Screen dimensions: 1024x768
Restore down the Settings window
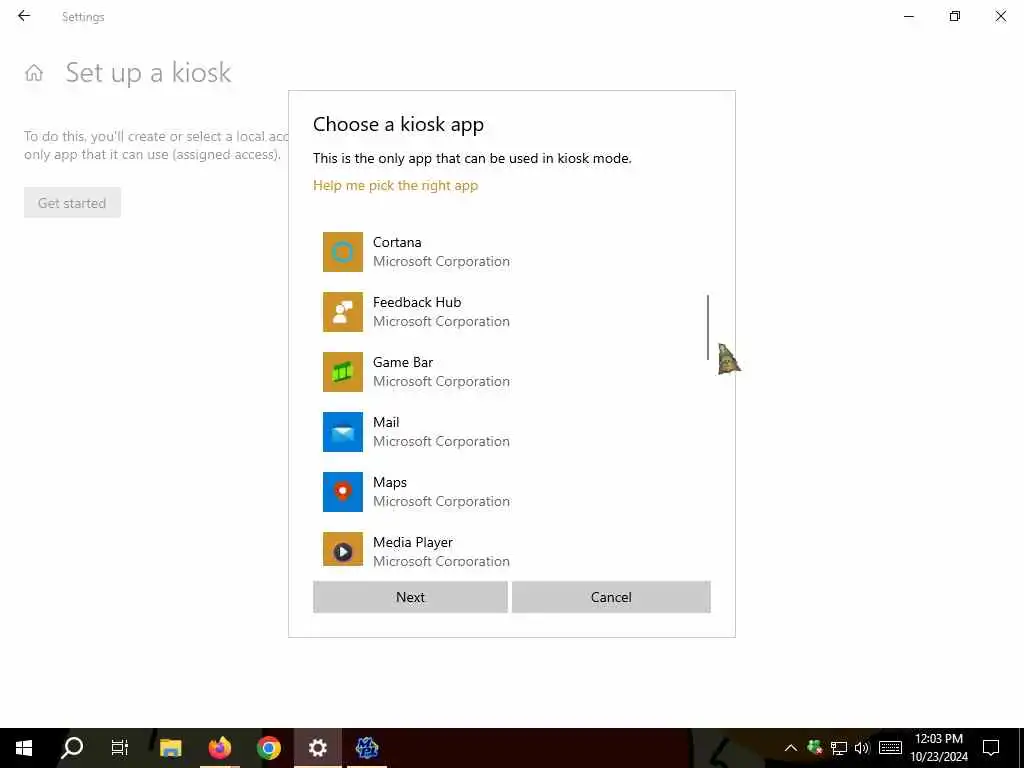click(x=955, y=16)
